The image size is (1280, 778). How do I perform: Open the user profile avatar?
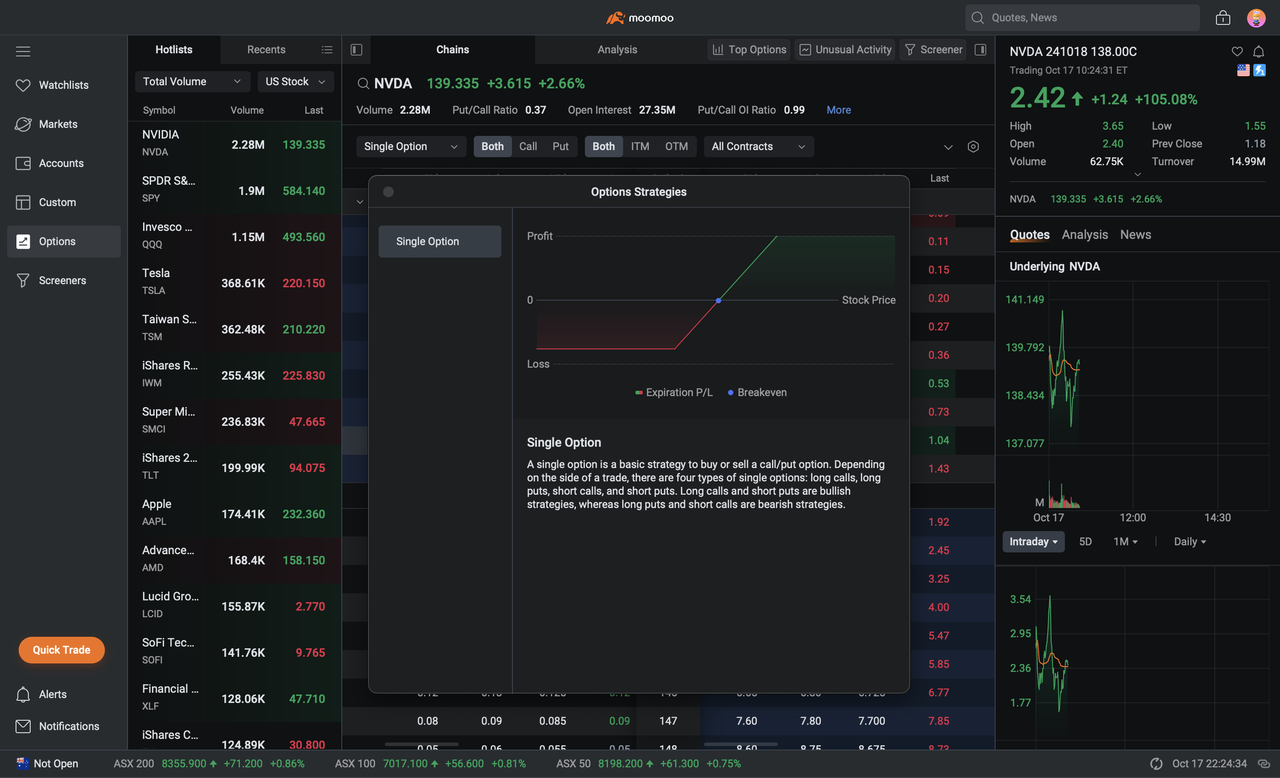pos(1256,18)
